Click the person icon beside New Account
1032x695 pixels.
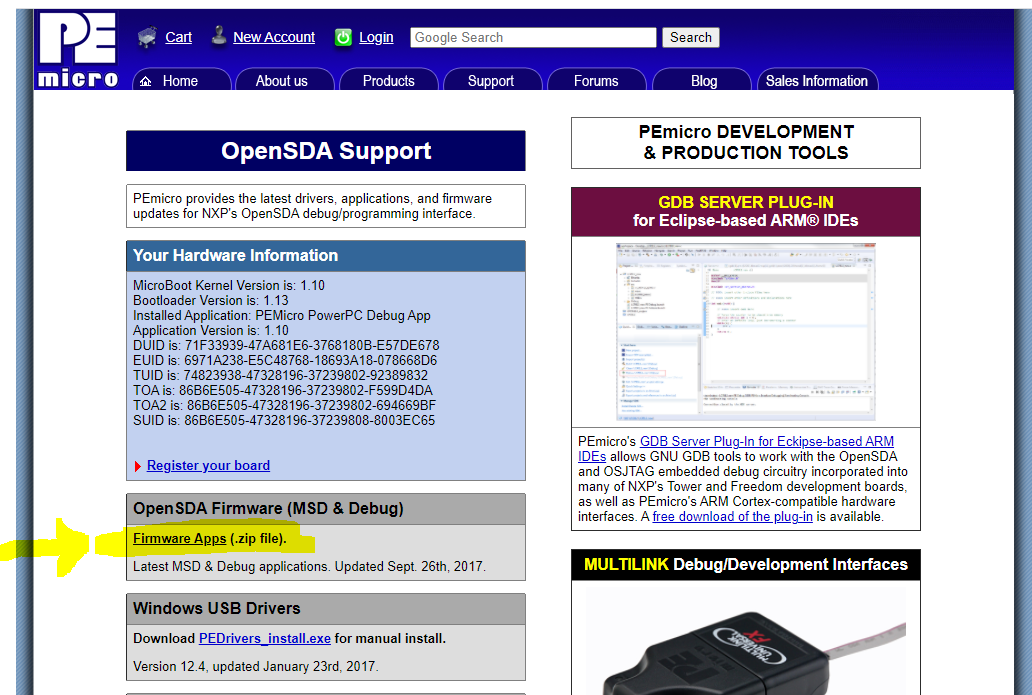tap(218, 35)
